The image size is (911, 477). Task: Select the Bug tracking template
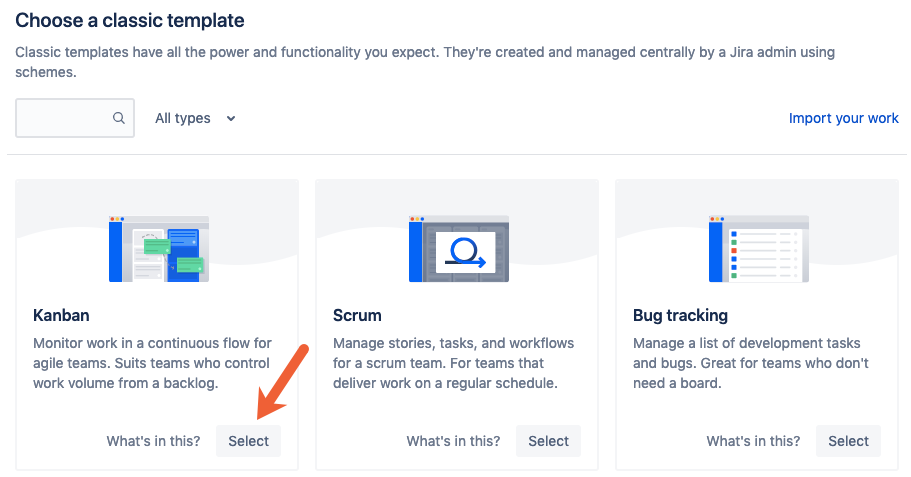[848, 441]
